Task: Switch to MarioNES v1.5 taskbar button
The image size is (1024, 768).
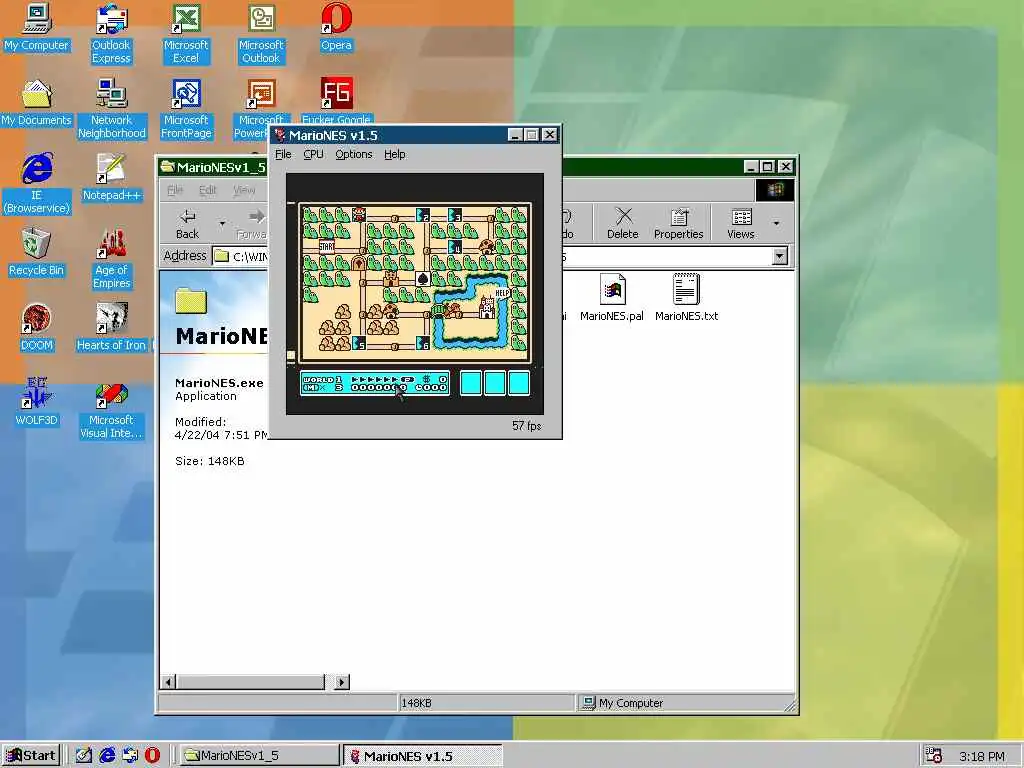Action: tap(423, 756)
